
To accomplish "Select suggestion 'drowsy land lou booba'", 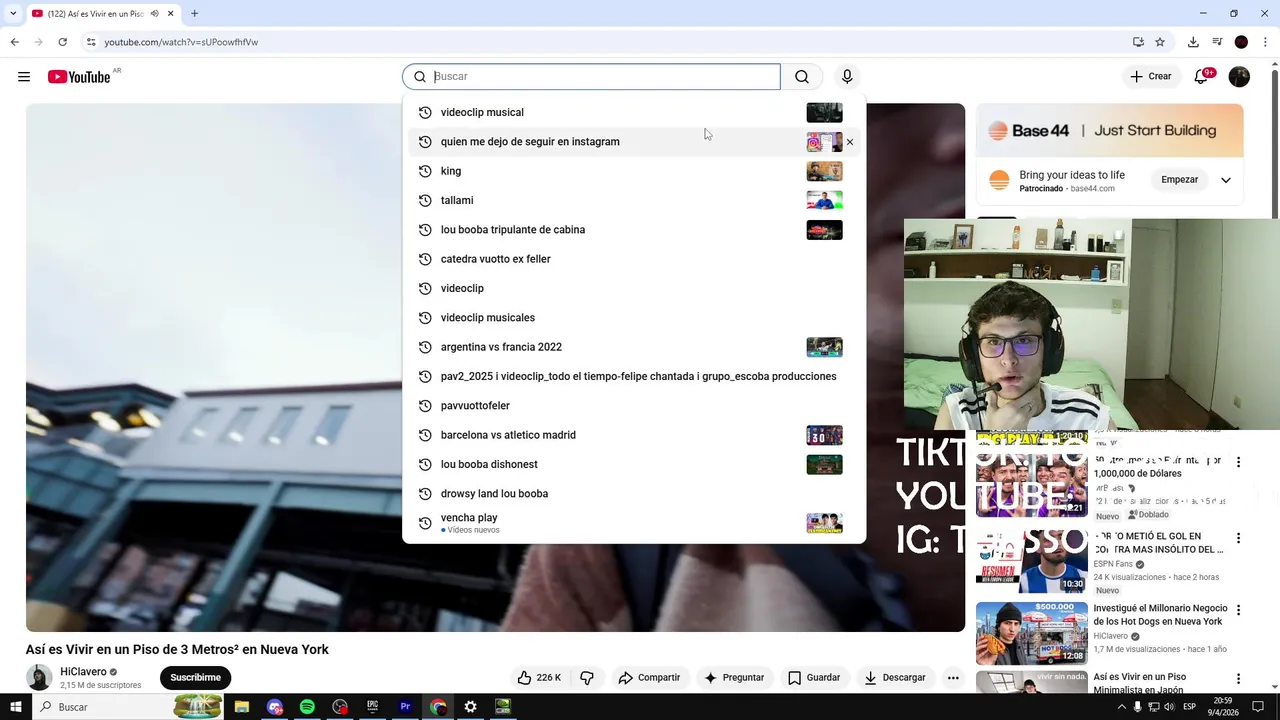I will tap(634, 494).
